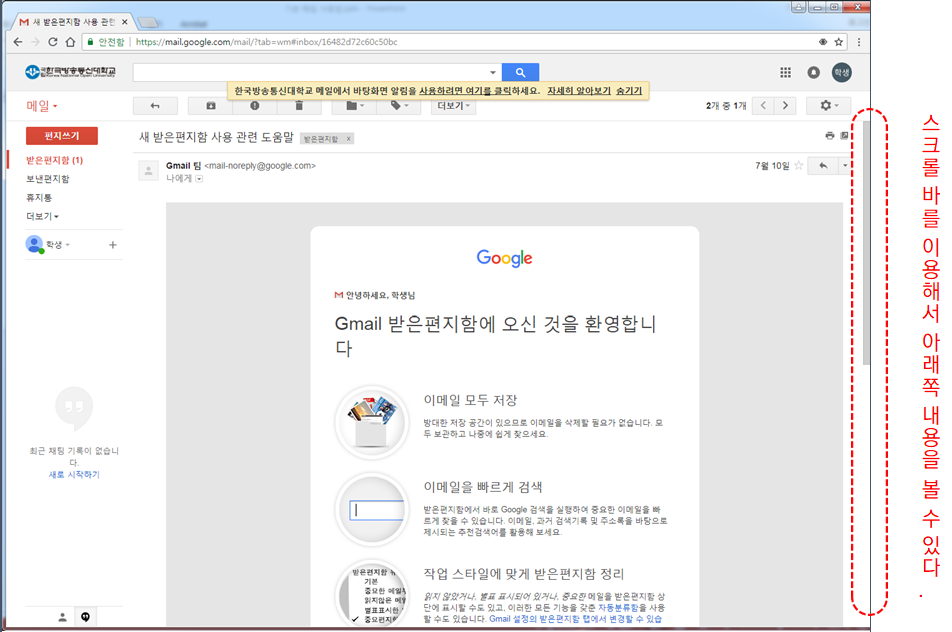This screenshot has width=952, height=632.
Task: Click the university logo at top left
Action: pyautogui.click(x=70, y=72)
